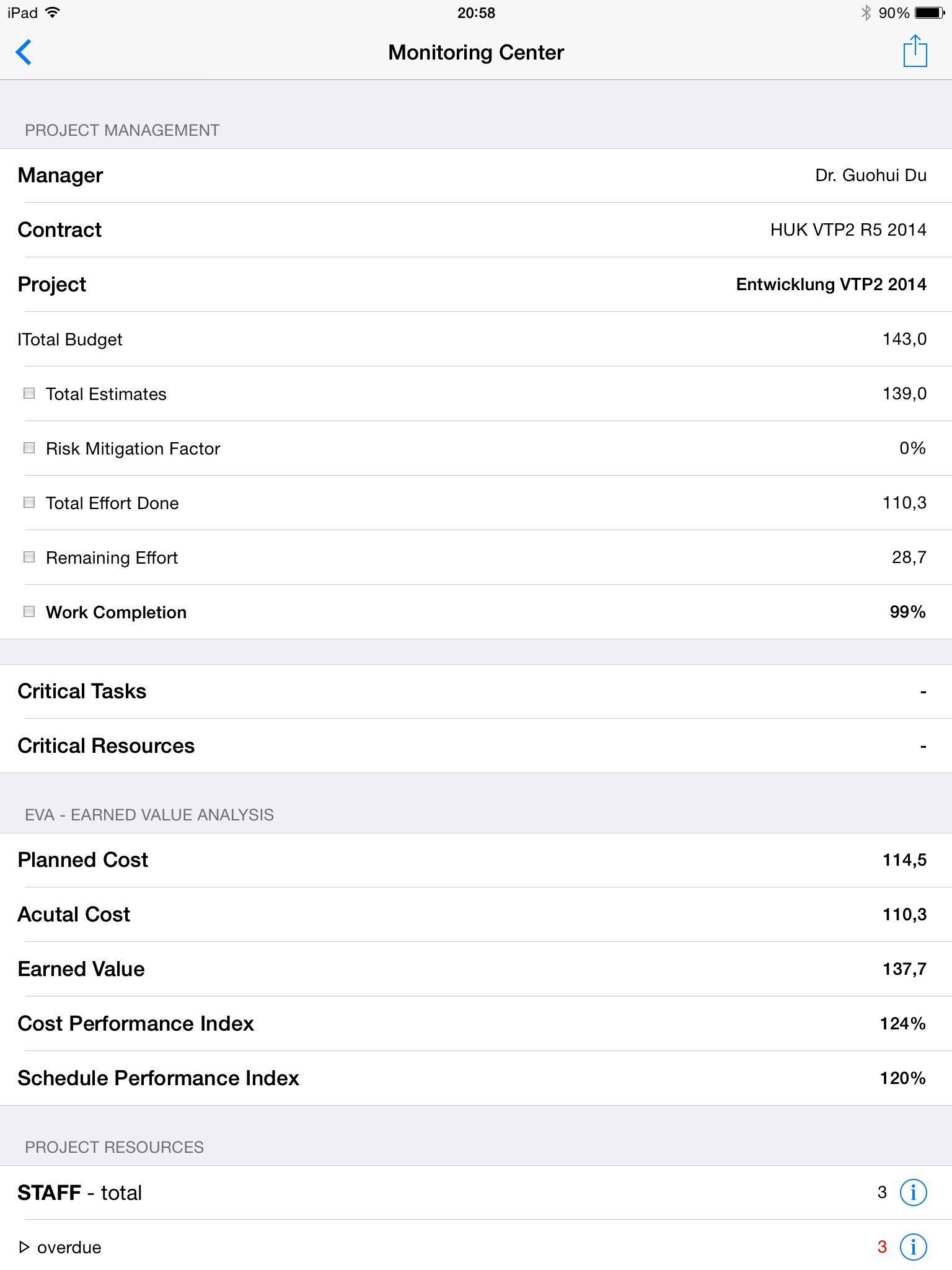
Task: Select the Manager row Dr. Guohui Du
Action: tap(476, 175)
